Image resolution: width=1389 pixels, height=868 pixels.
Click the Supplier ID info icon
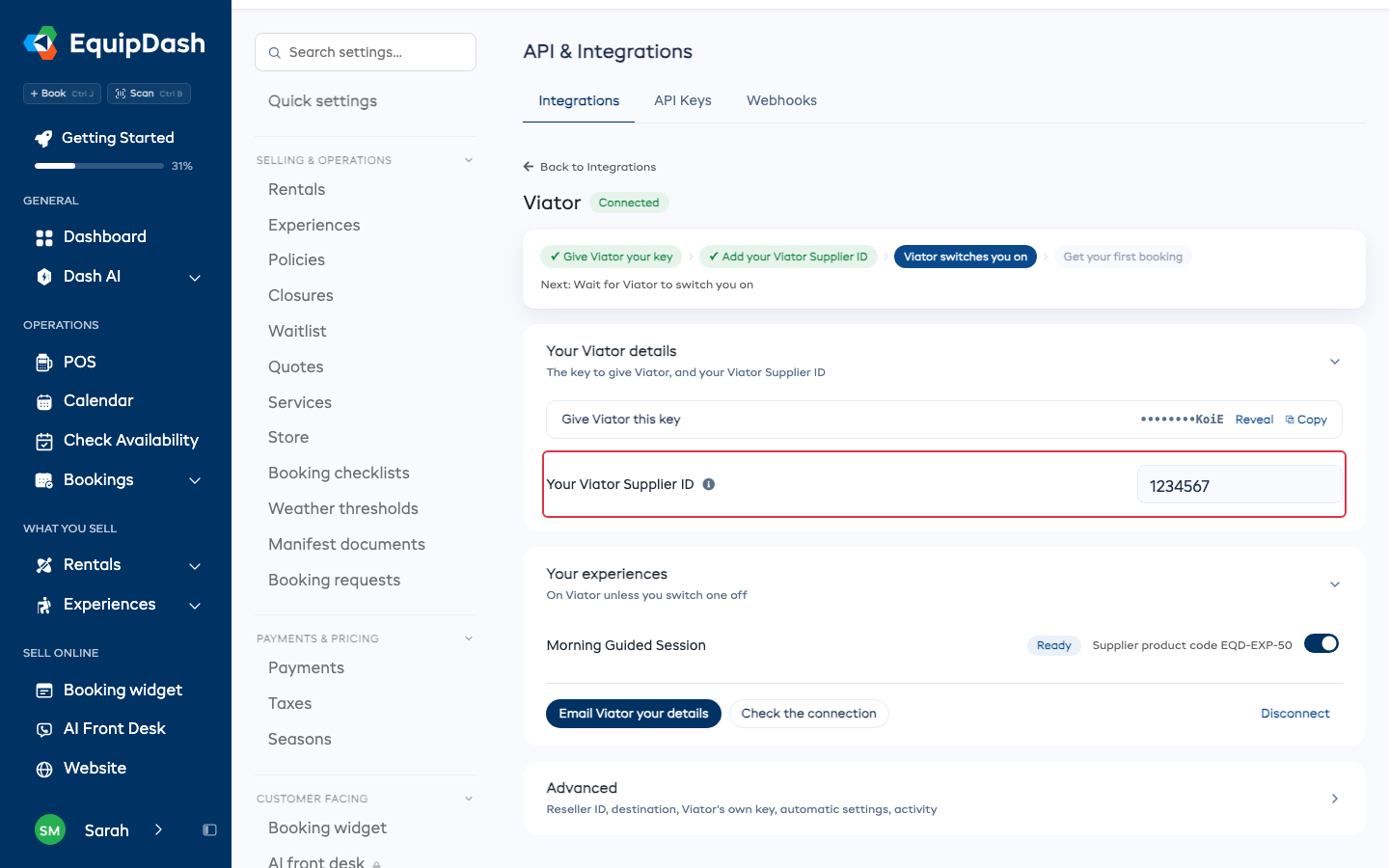click(709, 484)
